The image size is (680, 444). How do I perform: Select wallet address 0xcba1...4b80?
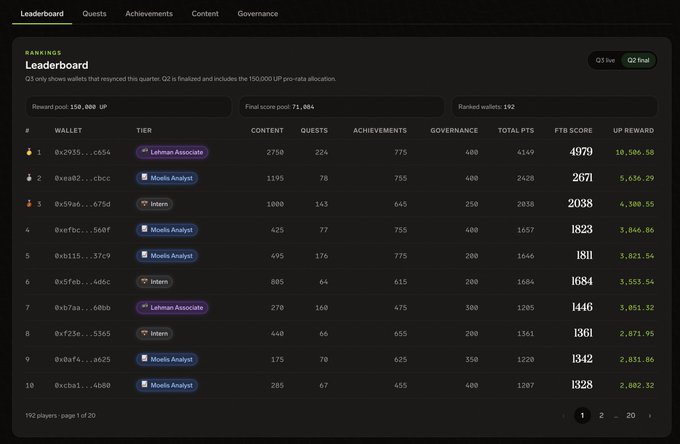(82, 385)
